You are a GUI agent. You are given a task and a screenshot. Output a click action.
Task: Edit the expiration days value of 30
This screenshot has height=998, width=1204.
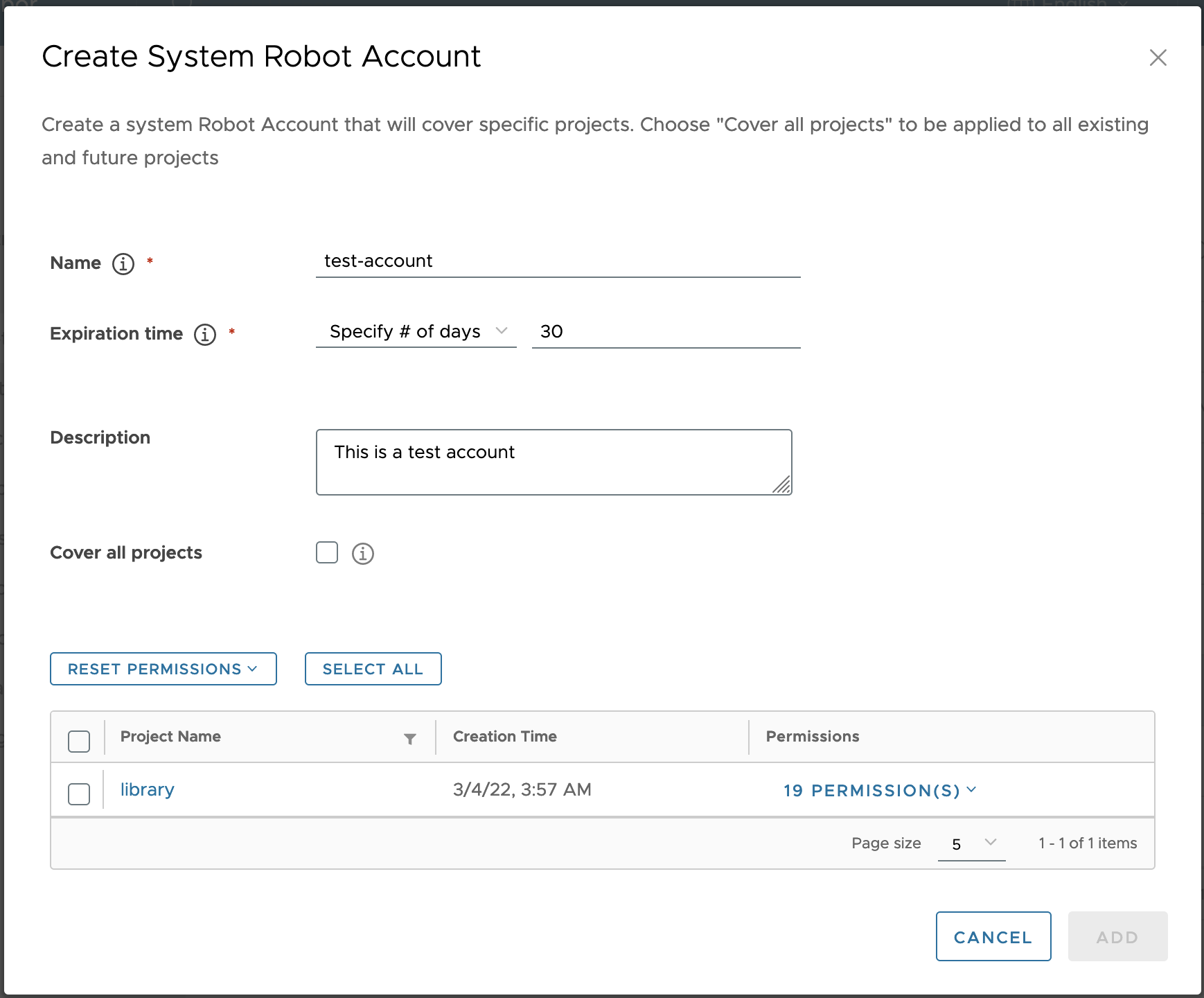665,331
